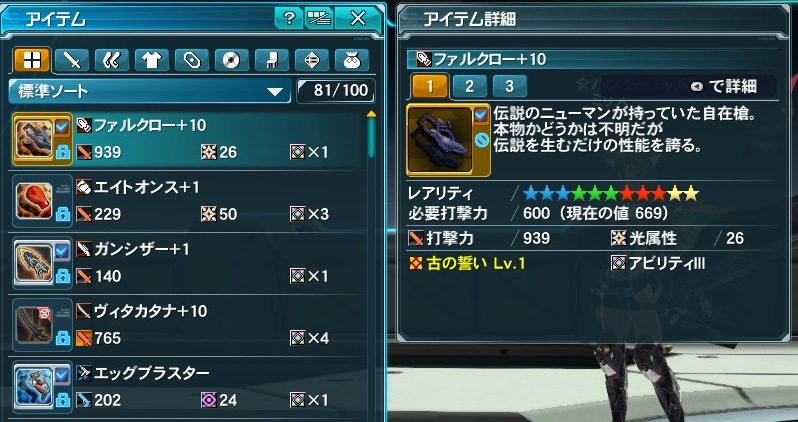Switch to detail page tab 2
The image size is (798, 422).
point(469,87)
